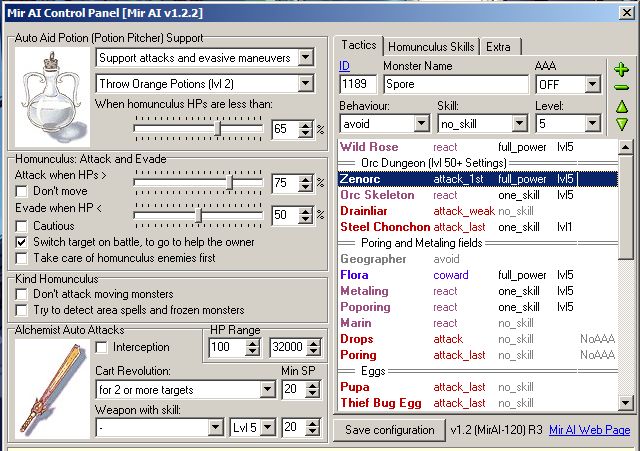Viewport: 640px width, 451px height.
Task: Open the Mir AI Web Page link
Action: 589,430
